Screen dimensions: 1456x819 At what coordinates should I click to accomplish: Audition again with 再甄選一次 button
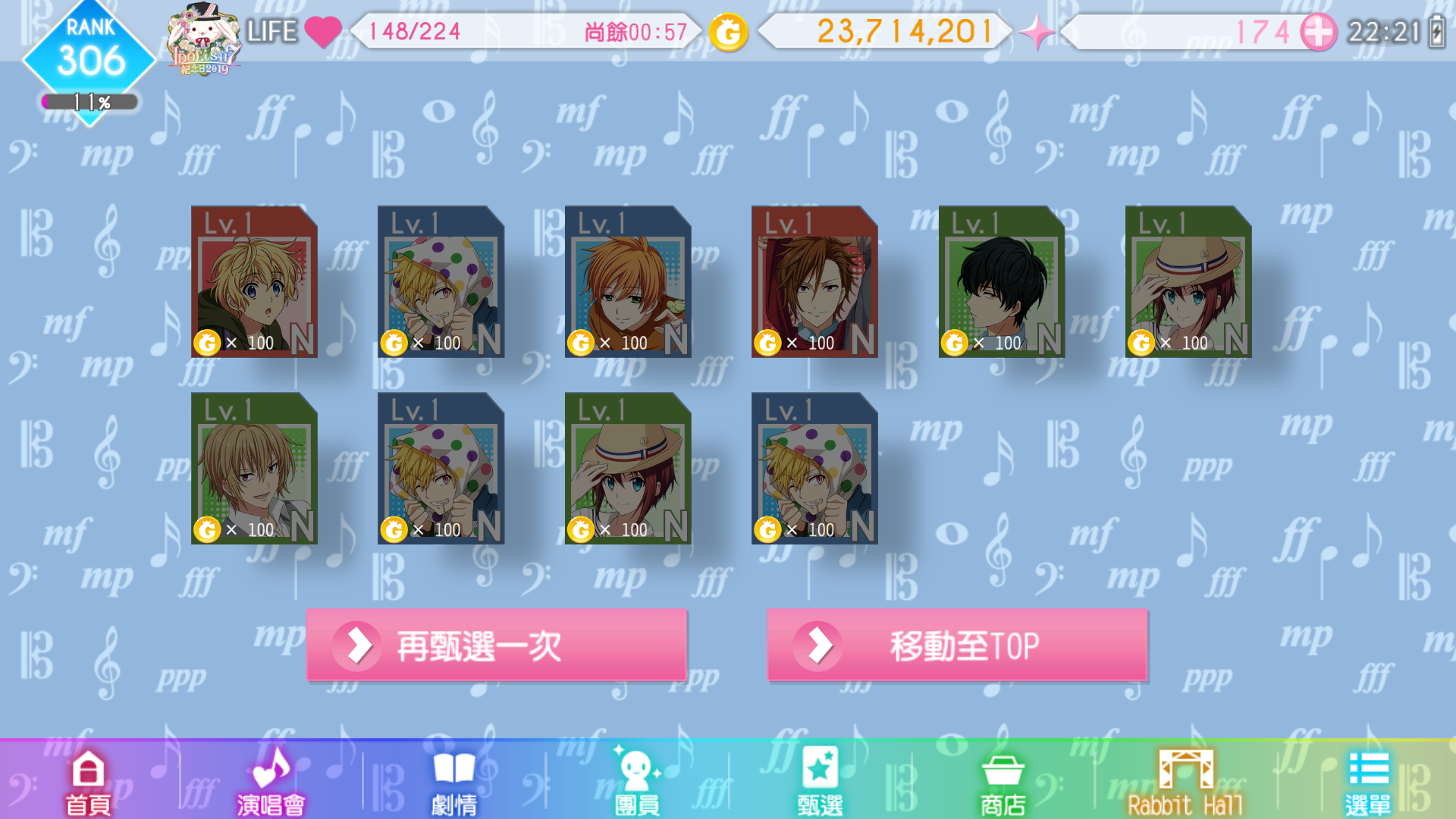pyautogui.click(x=497, y=645)
